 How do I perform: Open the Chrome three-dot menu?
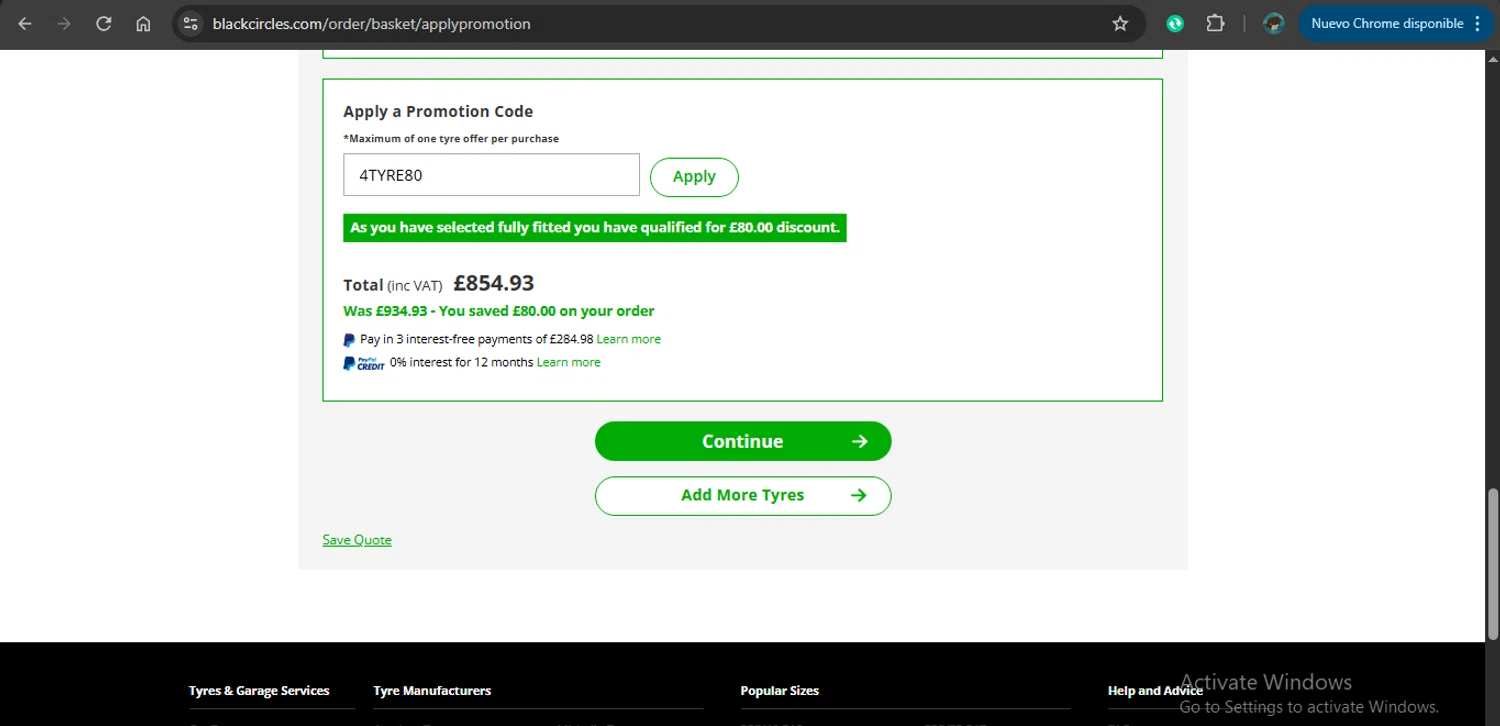tap(1478, 24)
